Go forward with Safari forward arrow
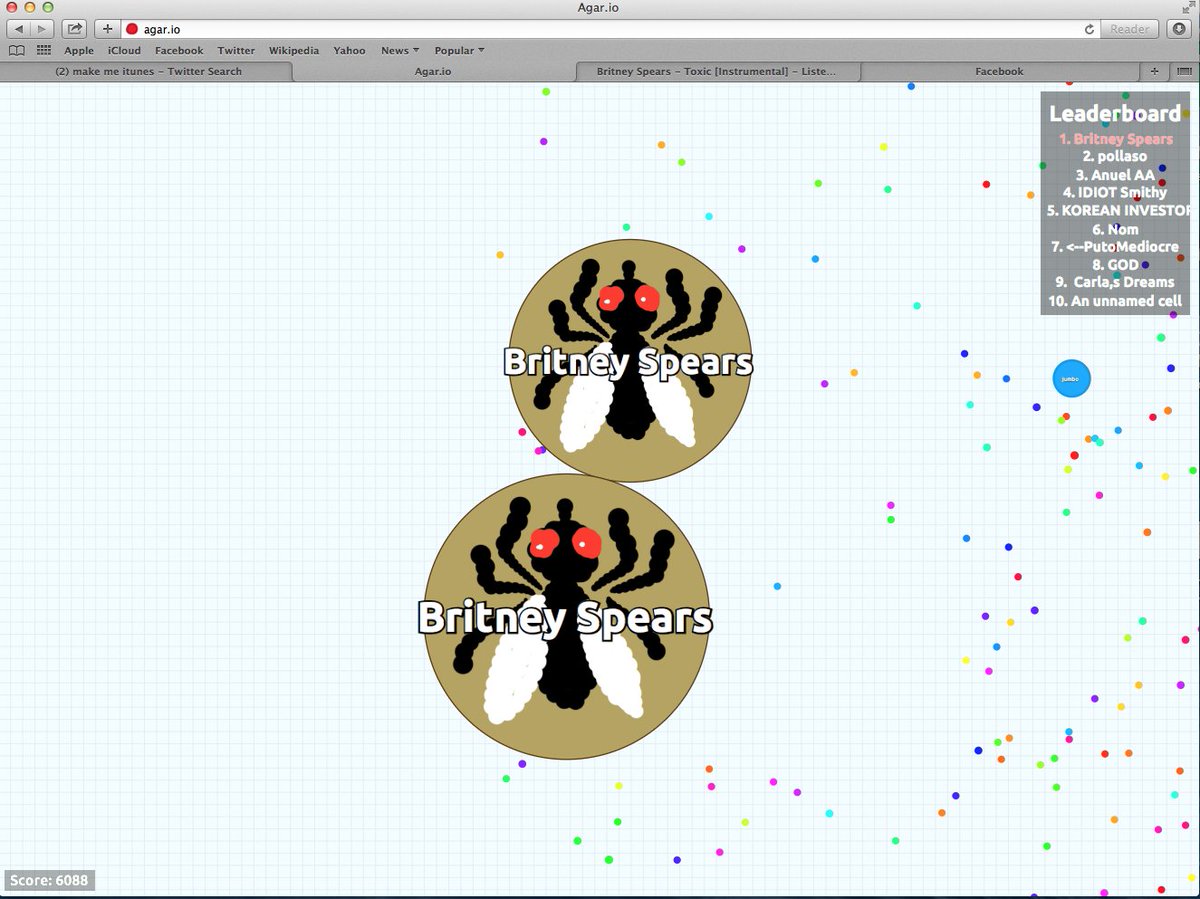Image resolution: width=1200 pixels, height=899 pixels. [43, 29]
